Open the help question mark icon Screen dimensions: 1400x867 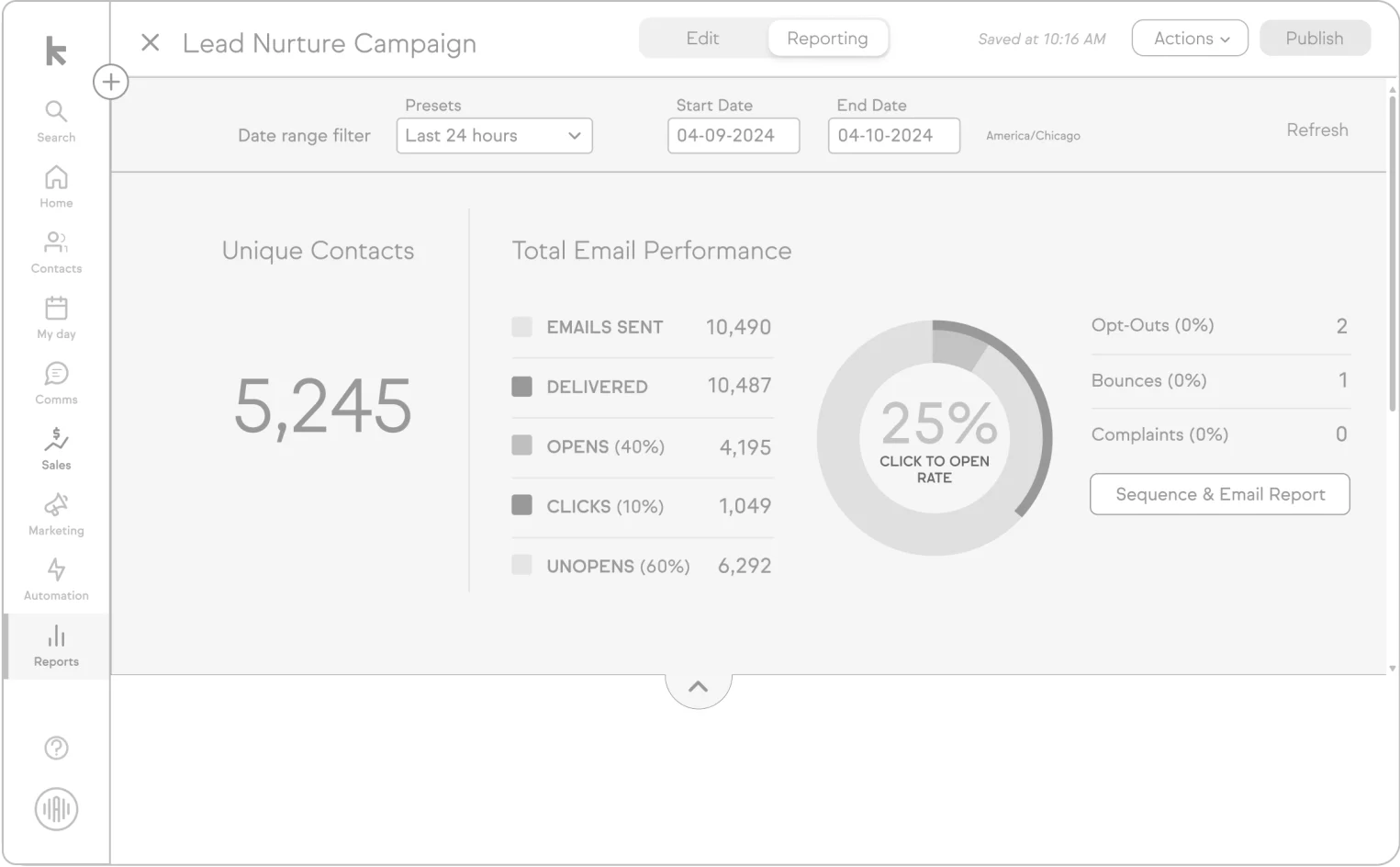(56, 748)
